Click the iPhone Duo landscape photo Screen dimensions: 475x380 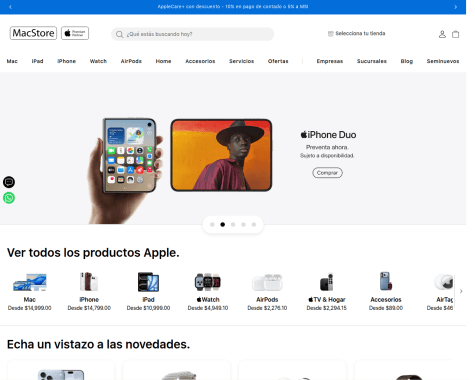click(221, 155)
